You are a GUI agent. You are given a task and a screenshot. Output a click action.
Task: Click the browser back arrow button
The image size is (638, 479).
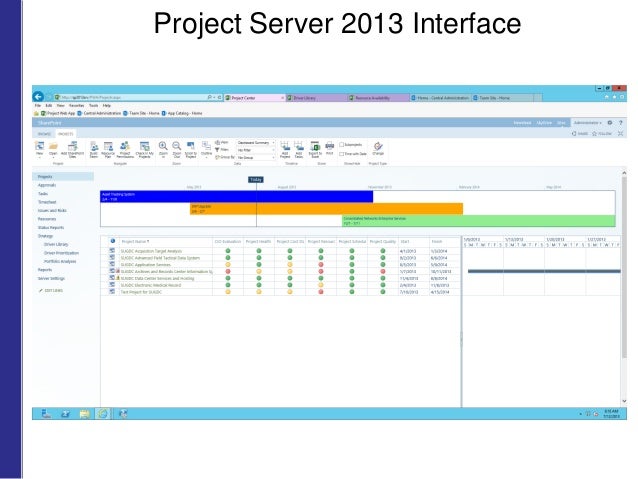click(x=38, y=96)
